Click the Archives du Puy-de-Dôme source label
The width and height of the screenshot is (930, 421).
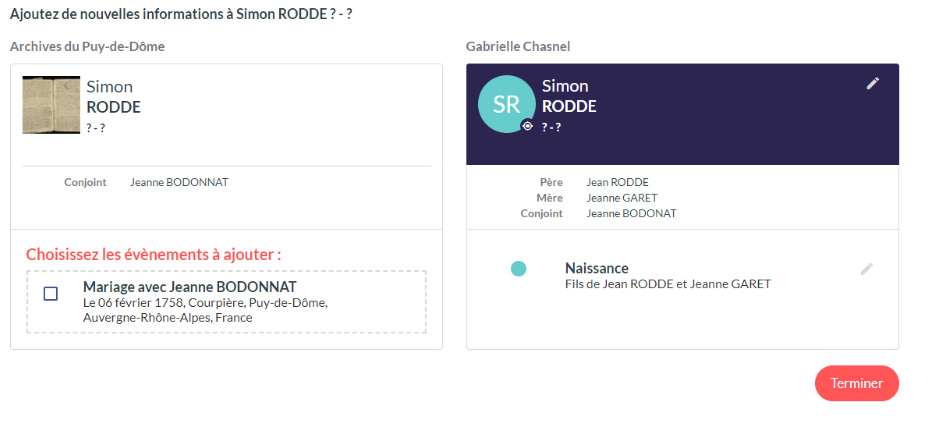87,47
